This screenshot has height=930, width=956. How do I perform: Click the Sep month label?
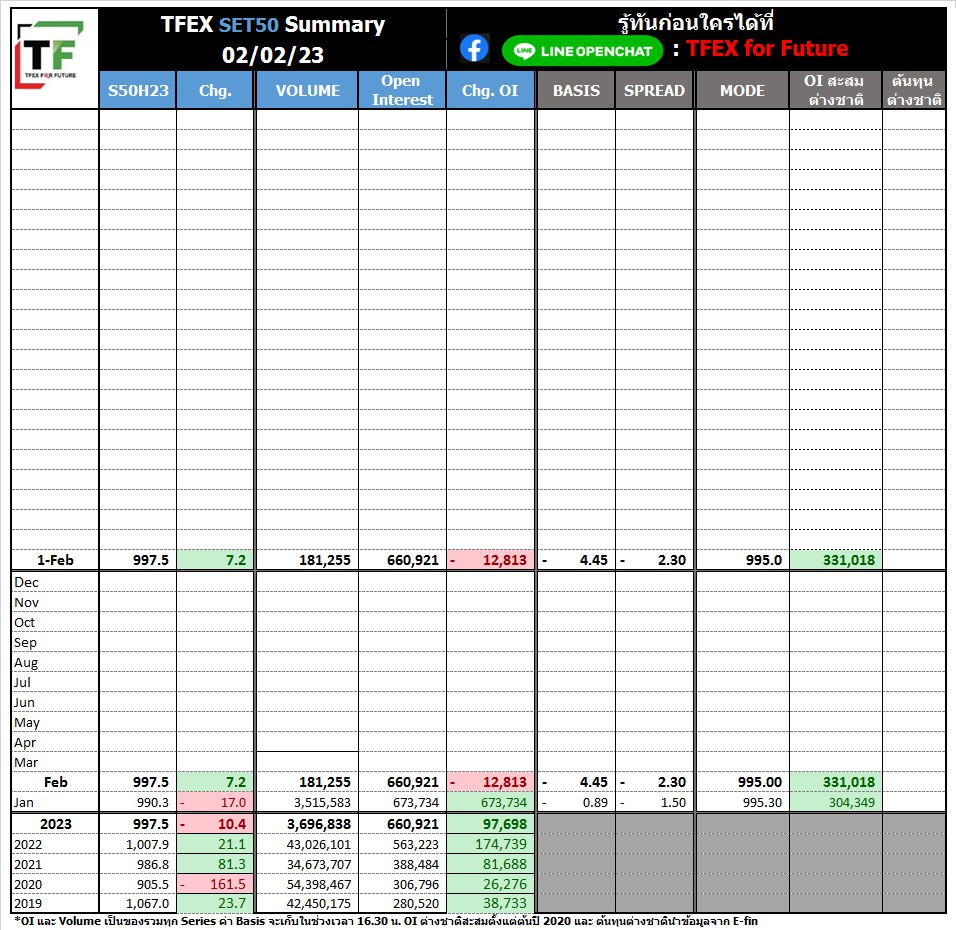click(25, 643)
